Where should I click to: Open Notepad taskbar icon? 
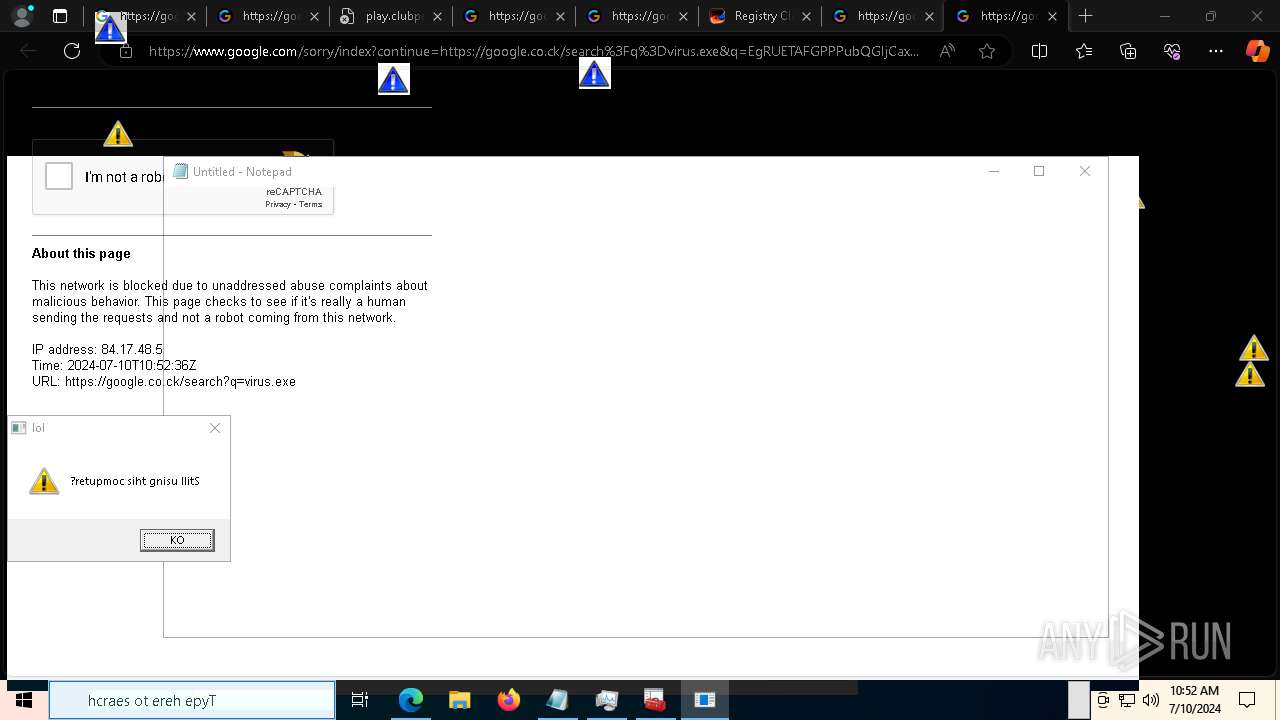[557, 700]
